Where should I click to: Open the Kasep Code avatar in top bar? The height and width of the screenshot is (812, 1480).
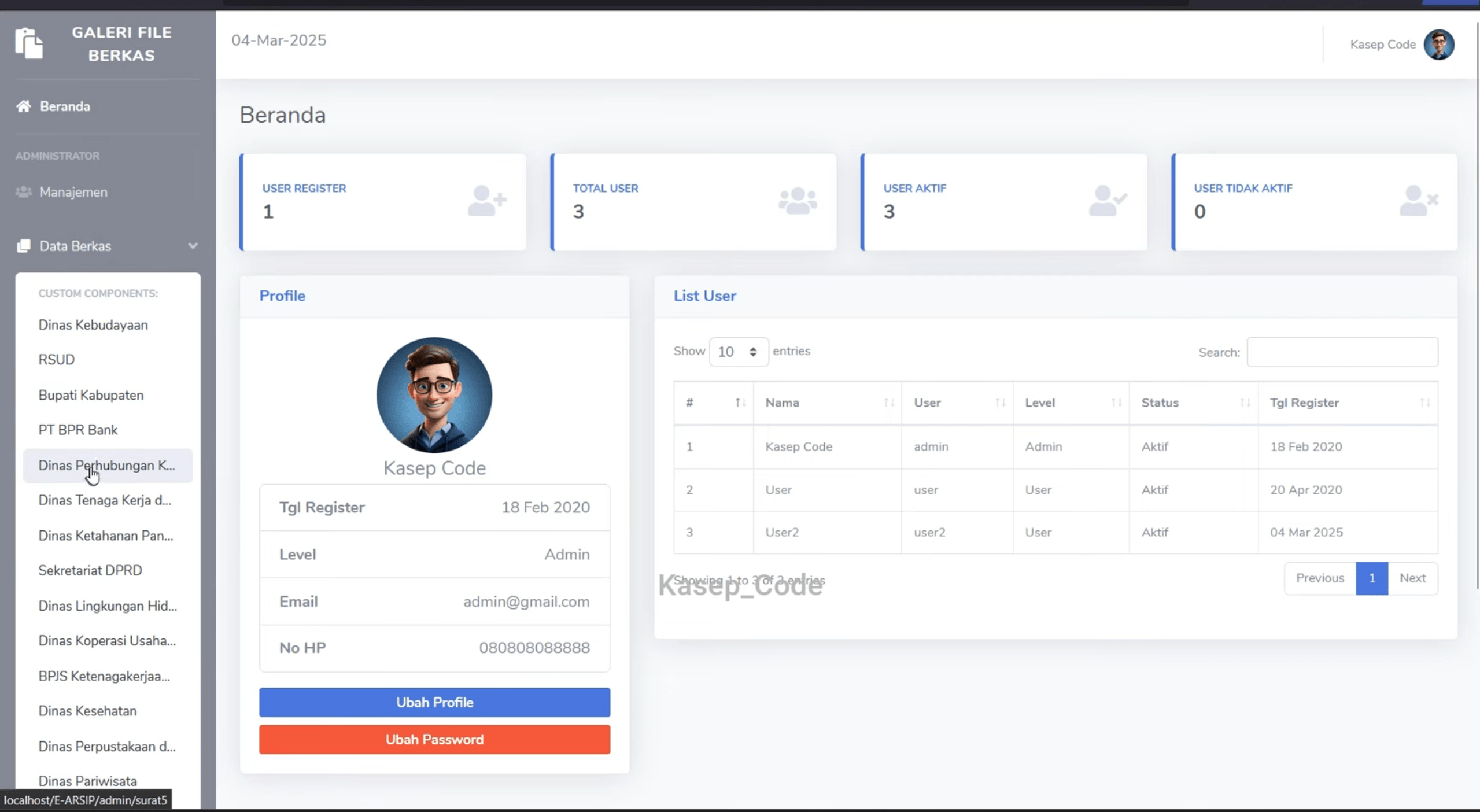(1439, 45)
